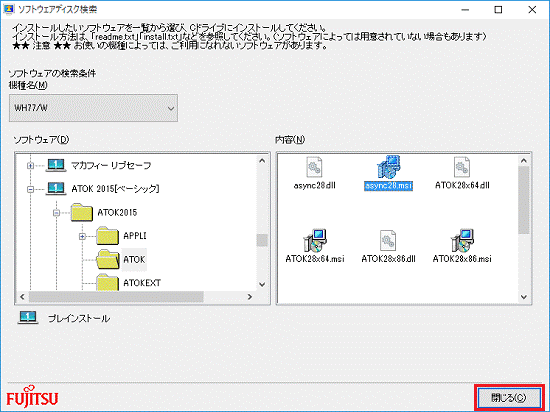Click the プレインストール legend icon
This screenshot has width=550, height=412.
click(28, 318)
